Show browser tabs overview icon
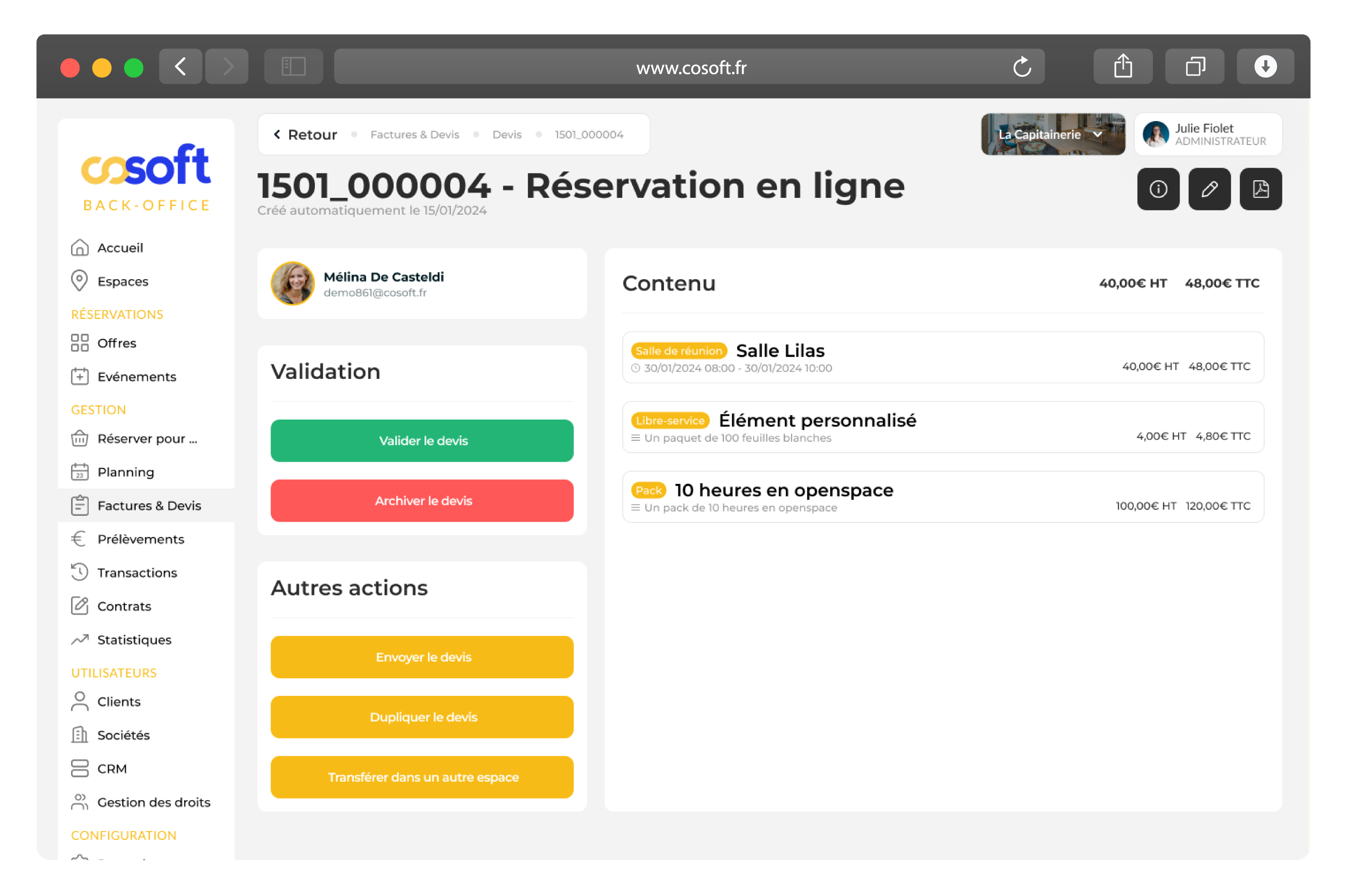The width and height of the screenshot is (1347, 896). (1195, 67)
